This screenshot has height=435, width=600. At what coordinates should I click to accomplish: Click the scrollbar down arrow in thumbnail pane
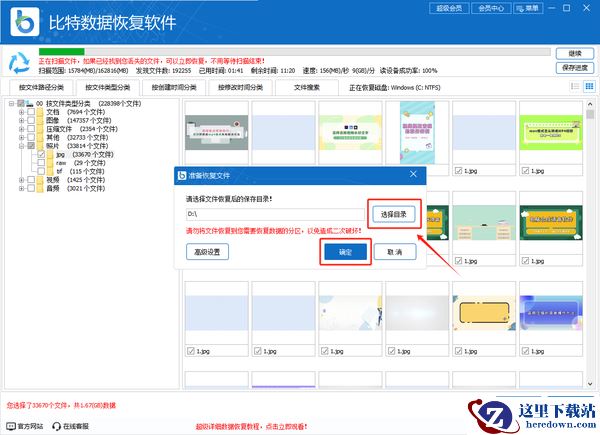(x=590, y=384)
